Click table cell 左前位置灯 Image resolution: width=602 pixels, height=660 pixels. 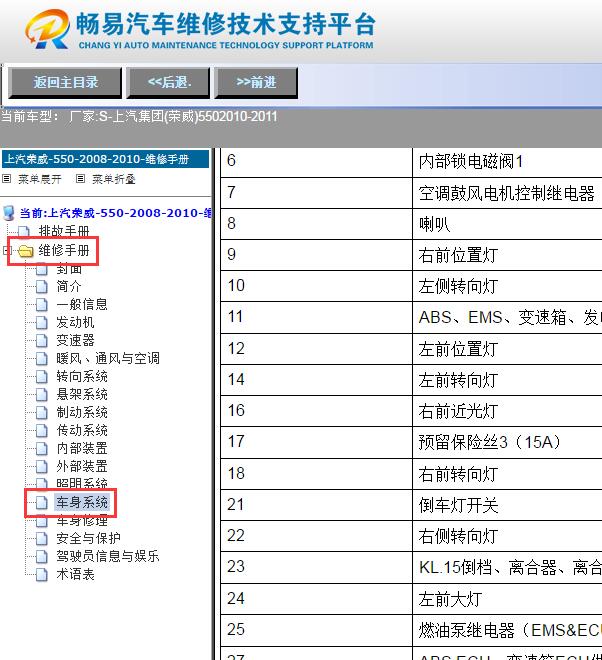tap(507, 349)
